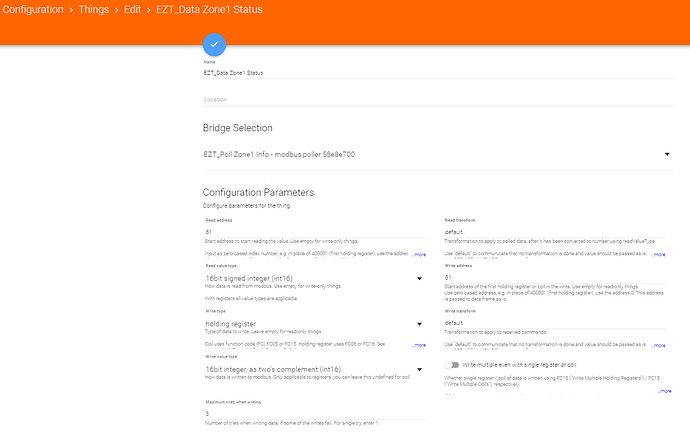Screen dimensions: 690x435
Task: Open the Write type dropdown
Action: tap(415, 324)
